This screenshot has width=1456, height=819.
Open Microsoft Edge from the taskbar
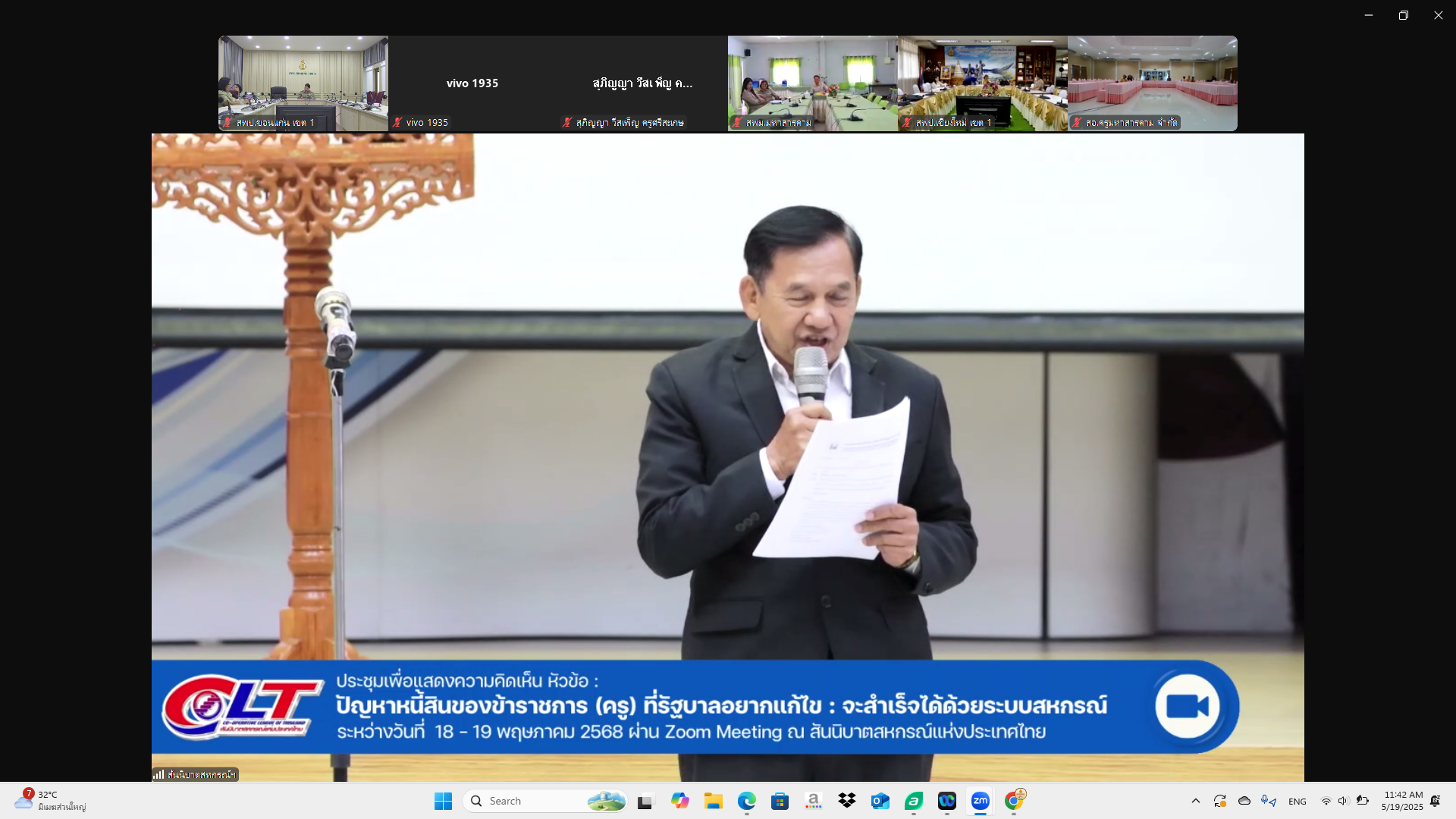point(747,801)
